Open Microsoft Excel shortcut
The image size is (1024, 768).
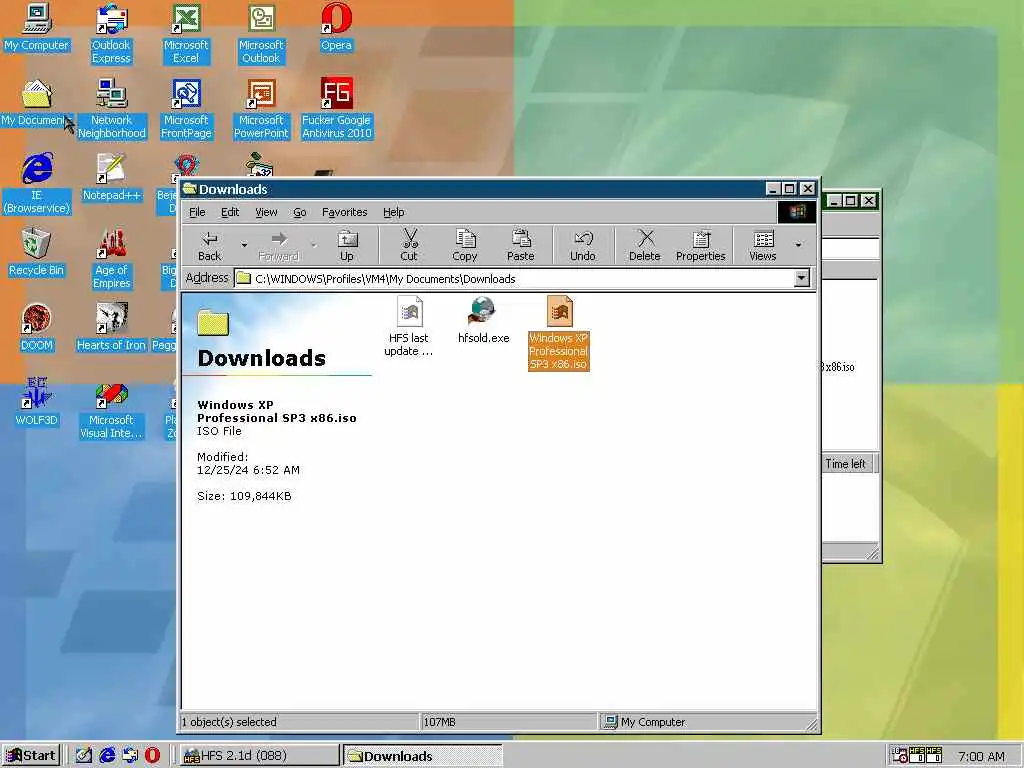186,34
